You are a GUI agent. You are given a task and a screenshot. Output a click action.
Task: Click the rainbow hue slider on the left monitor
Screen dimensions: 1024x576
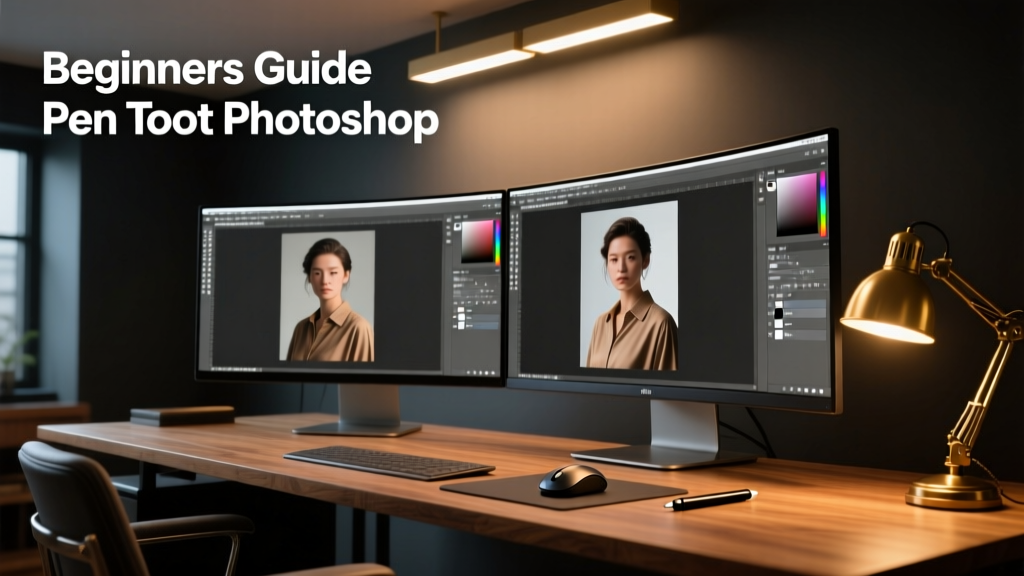tap(498, 242)
